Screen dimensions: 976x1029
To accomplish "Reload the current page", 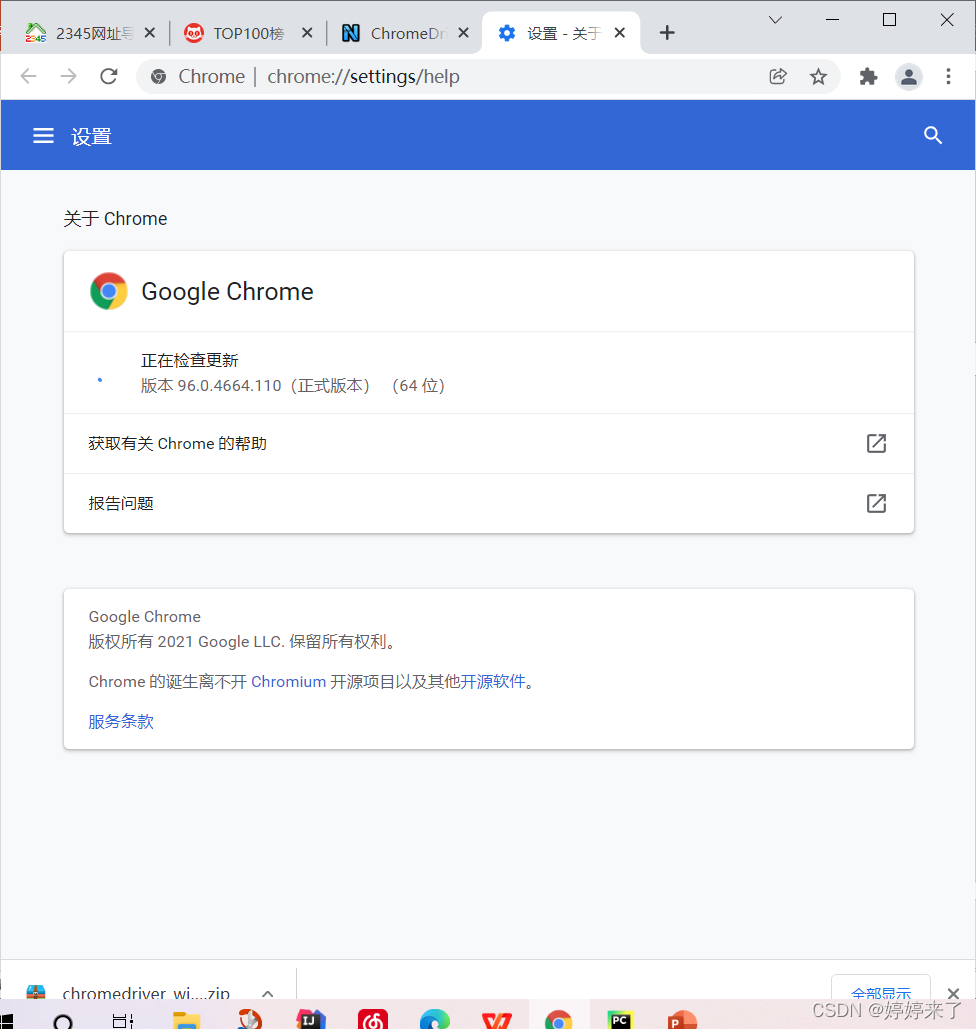I will [109, 76].
